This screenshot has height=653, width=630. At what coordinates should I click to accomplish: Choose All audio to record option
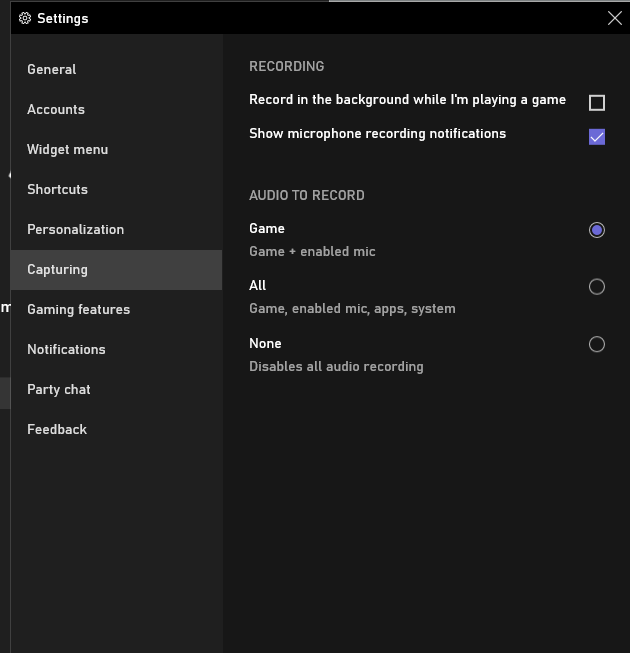pos(597,287)
